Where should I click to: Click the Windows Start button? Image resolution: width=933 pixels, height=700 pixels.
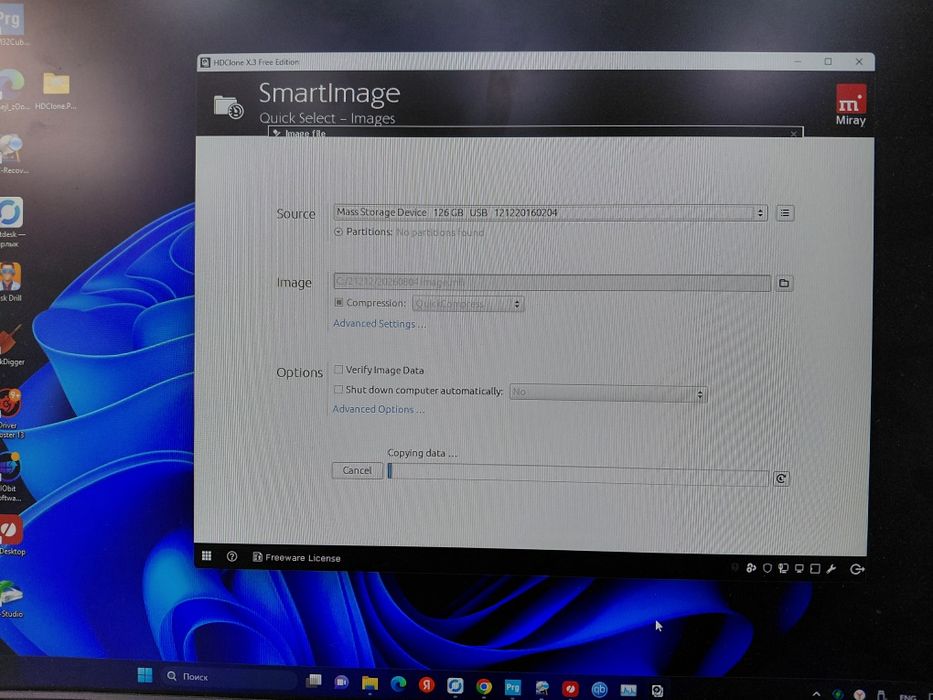145,675
